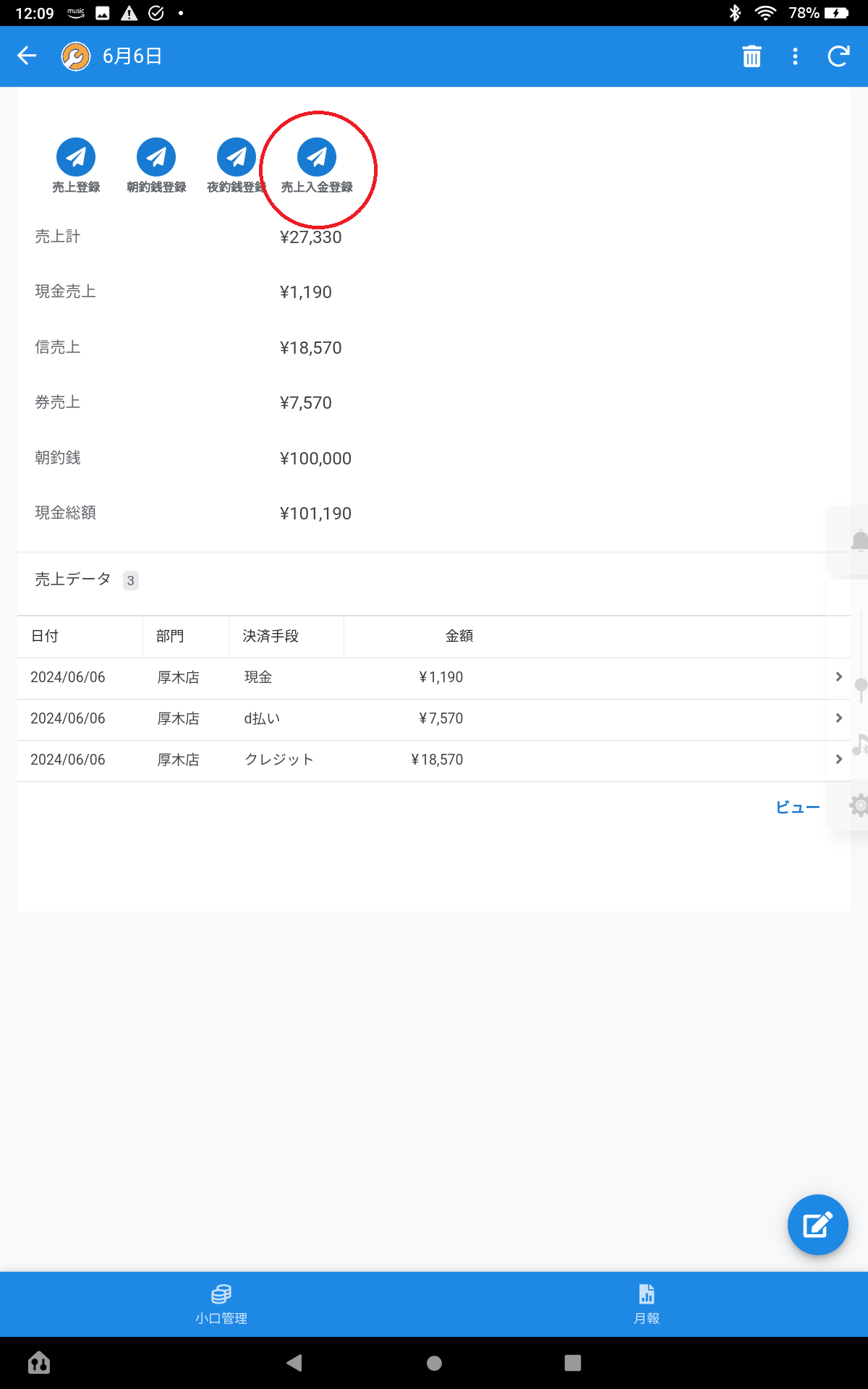Viewport: 868px width, 1389px height.
Task: Tap the refresh icon in header
Action: 838,56
